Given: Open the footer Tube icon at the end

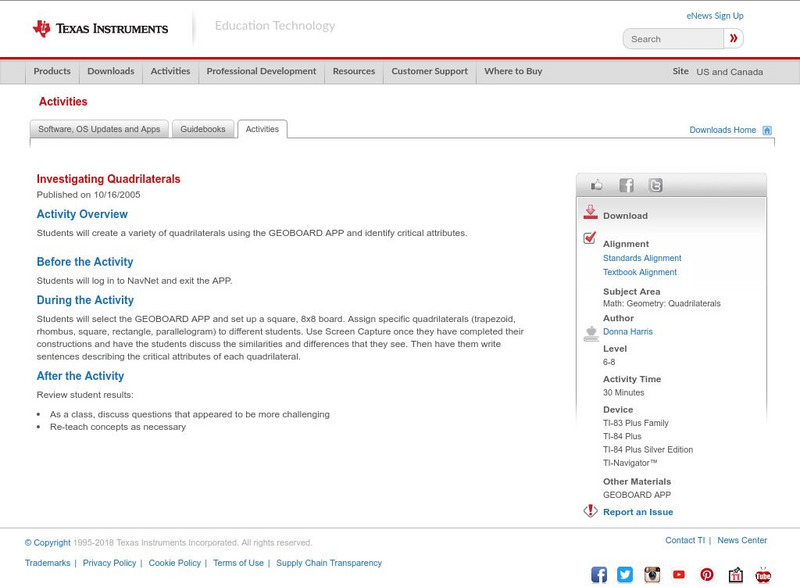Looking at the screenshot, I should [763, 575].
